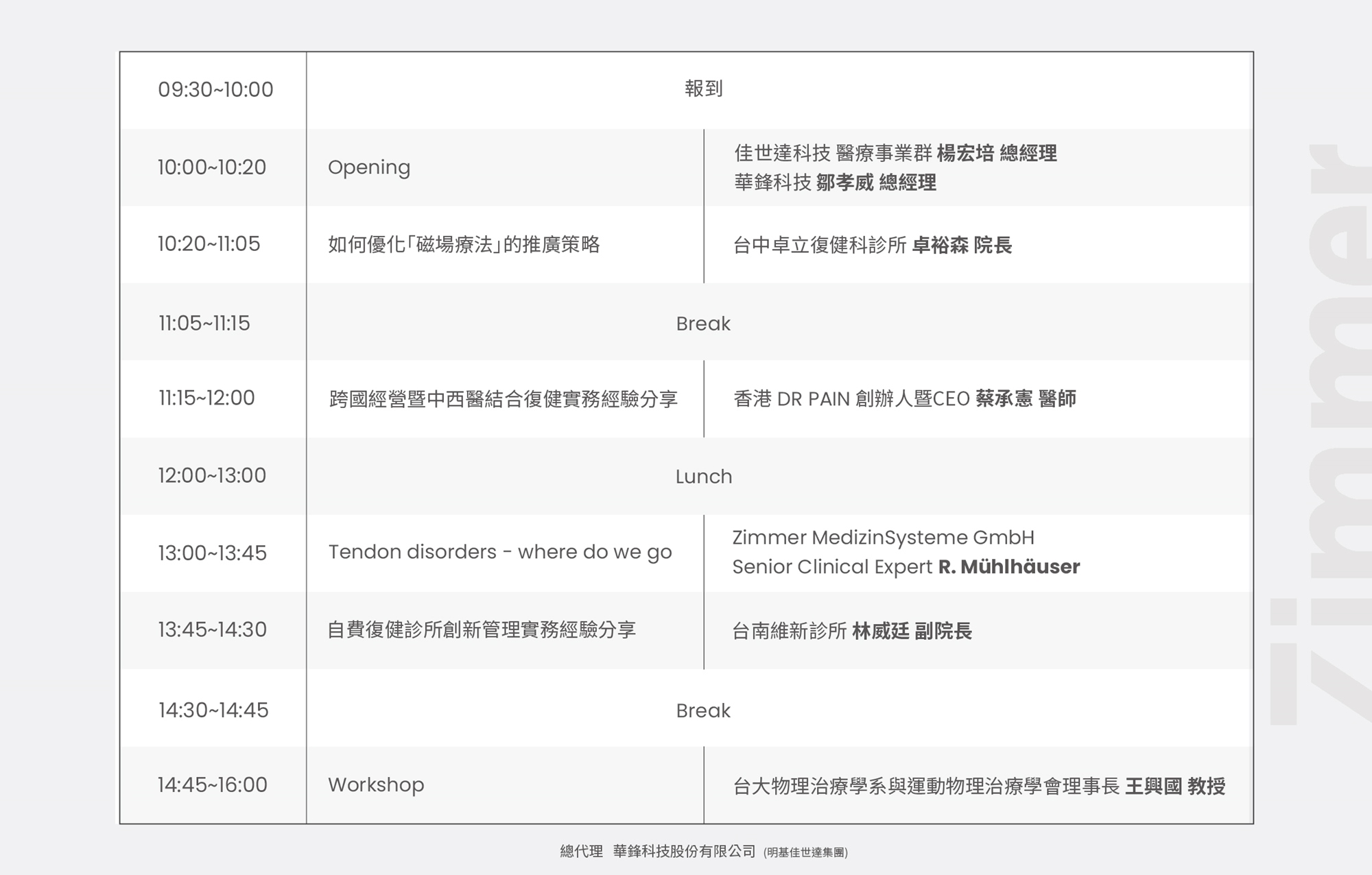1372x875 pixels.
Task: Select the Tendon disorders talk title
Action: (x=499, y=552)
